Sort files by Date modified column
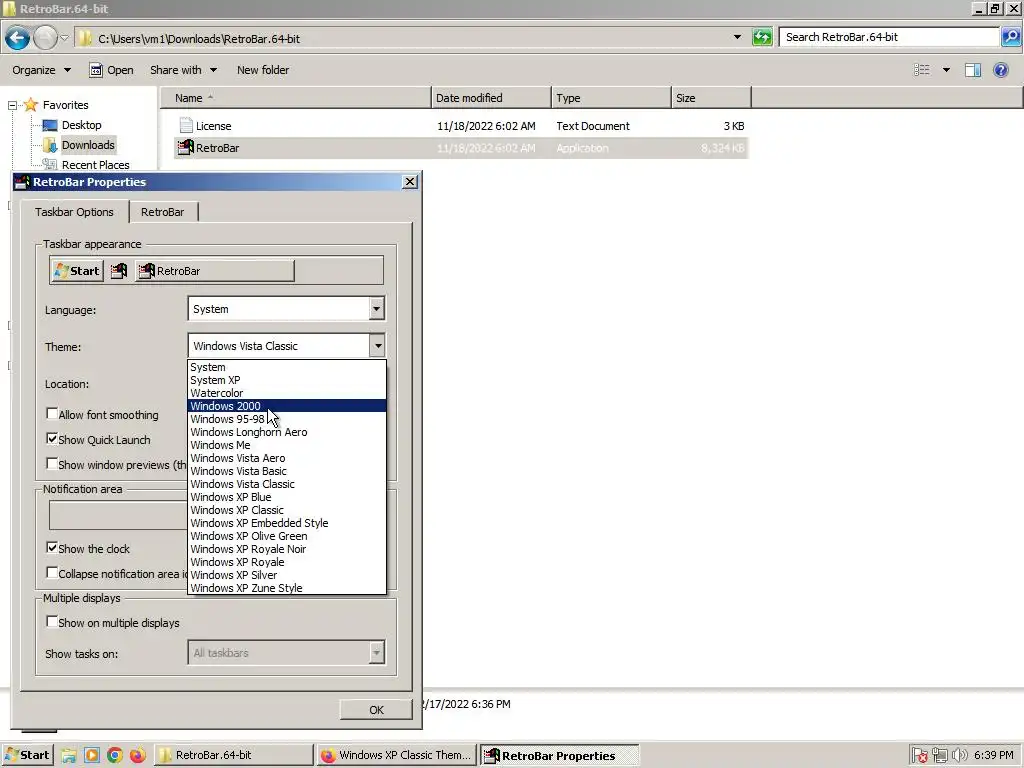Image resolution: width=1024 pixels, height=768 pixels. (x=491, y=98)
